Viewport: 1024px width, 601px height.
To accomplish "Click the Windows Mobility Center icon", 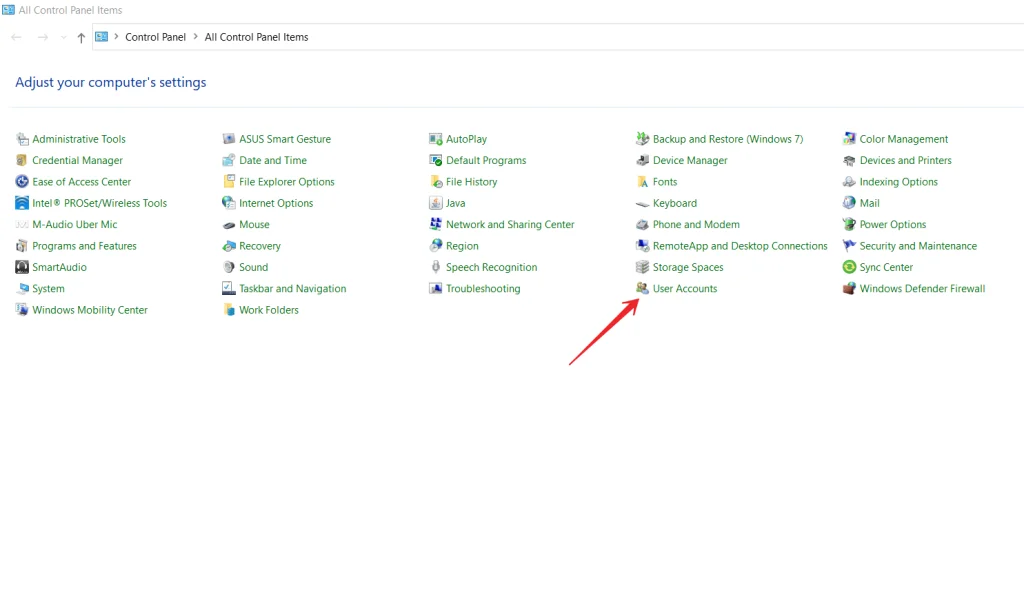I will click(x=22, y=310).
